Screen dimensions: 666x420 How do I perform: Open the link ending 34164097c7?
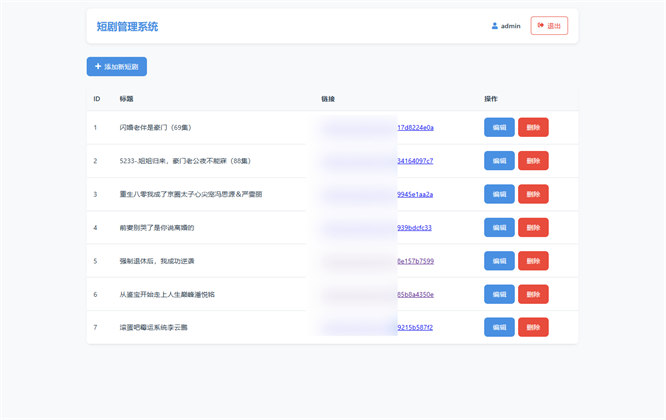(x=415, y=161)
